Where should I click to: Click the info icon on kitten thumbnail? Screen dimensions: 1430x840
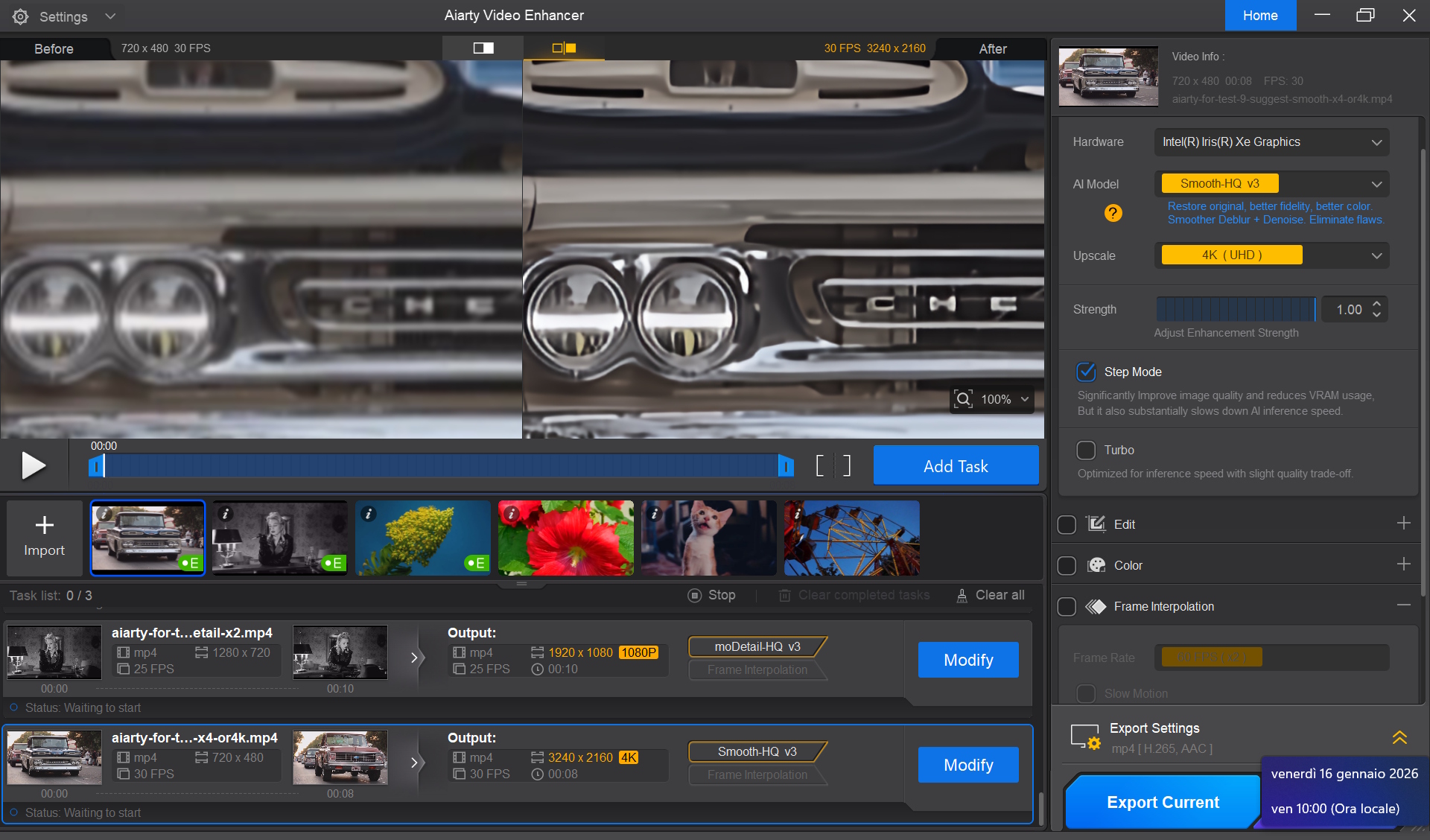[654, 514]
